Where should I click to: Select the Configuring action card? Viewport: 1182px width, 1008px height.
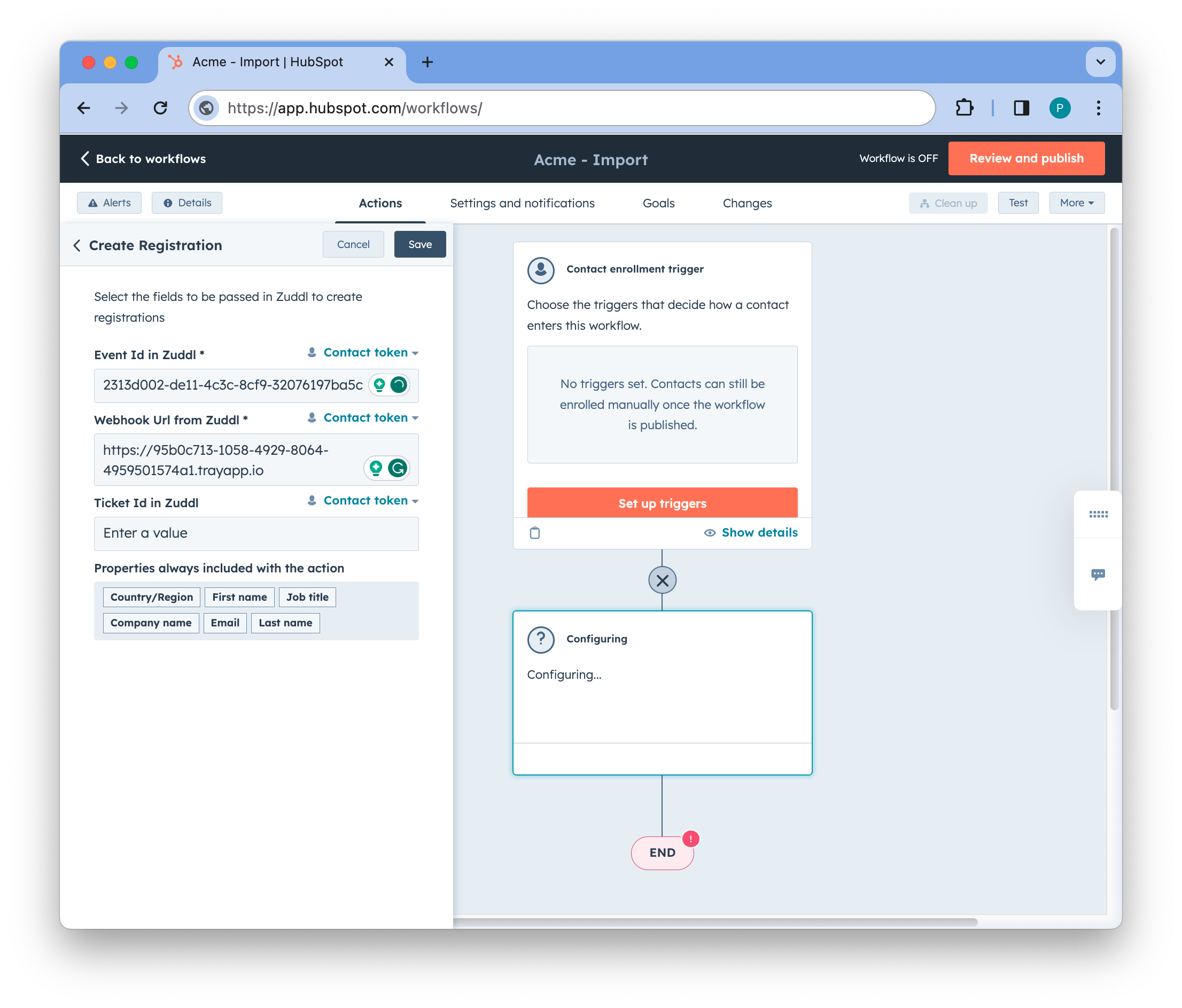coord(662,693)
